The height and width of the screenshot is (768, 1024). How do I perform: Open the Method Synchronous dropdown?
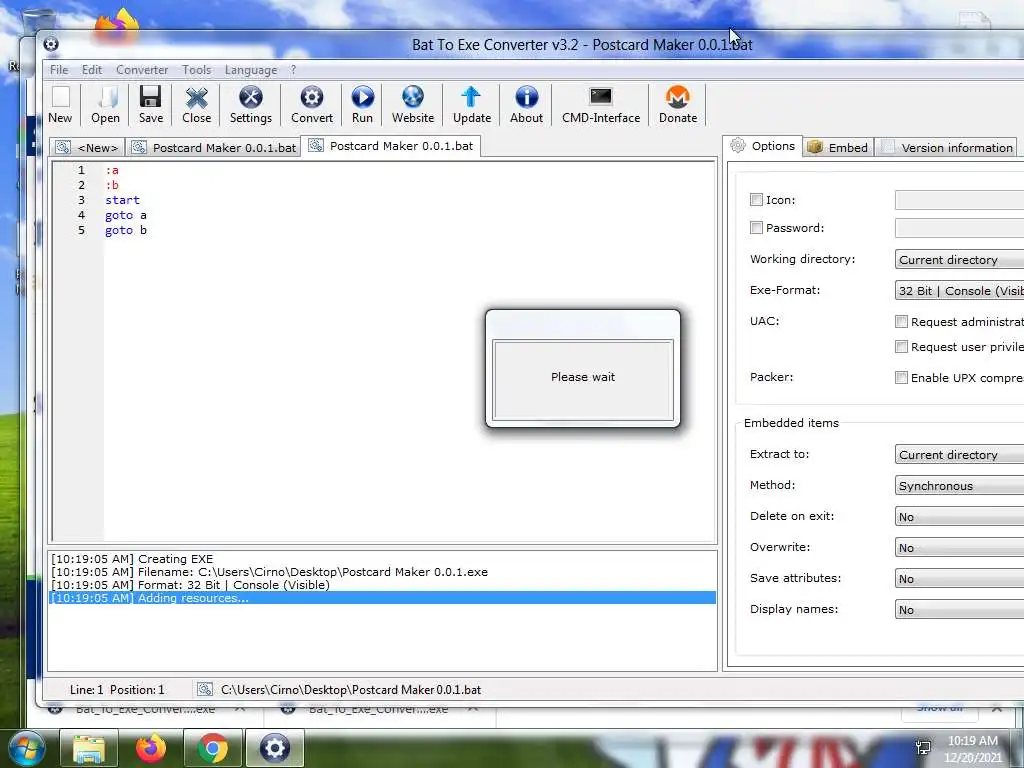pos(959,485)
